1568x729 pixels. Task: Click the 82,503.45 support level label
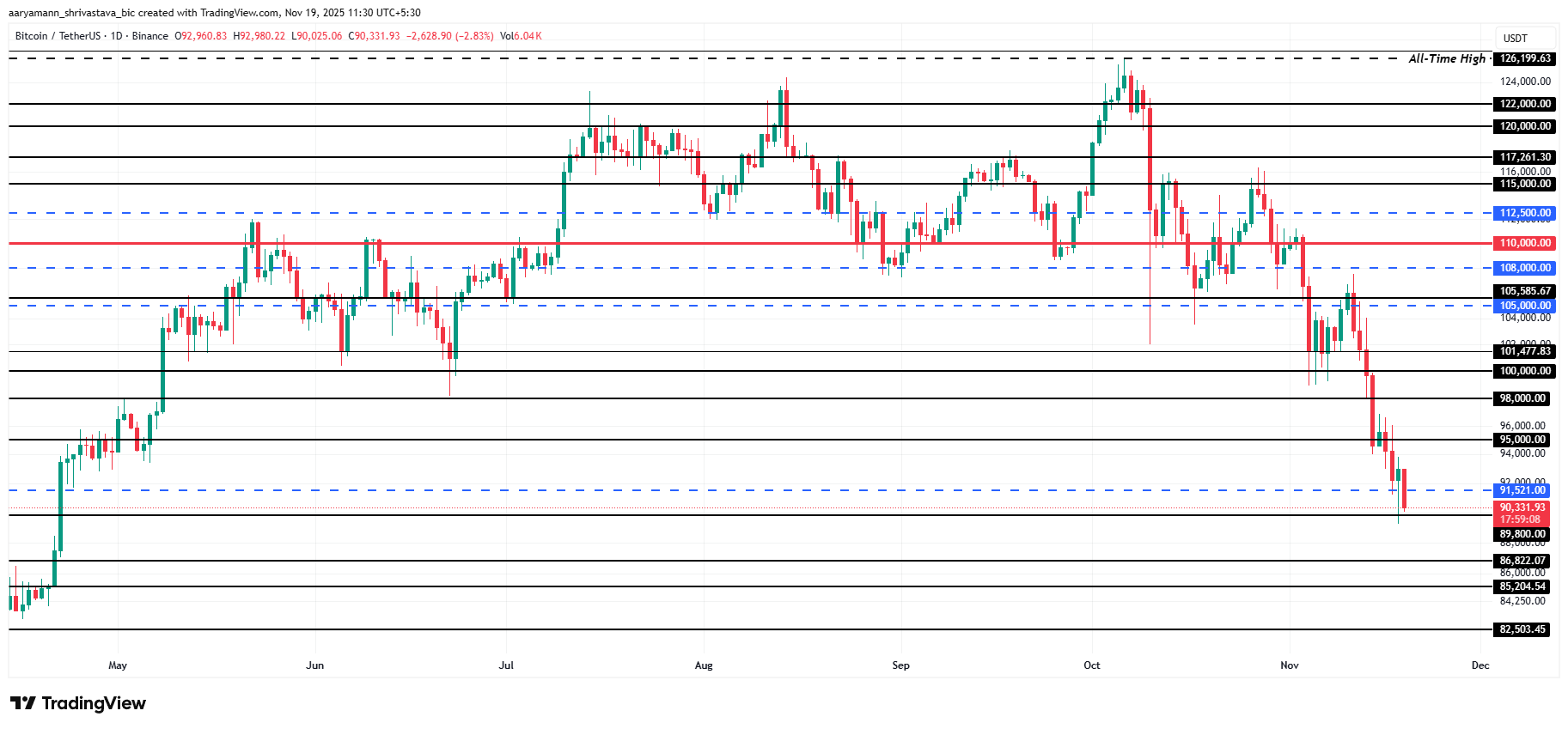pyautogui.click(x=1522, y=629)
